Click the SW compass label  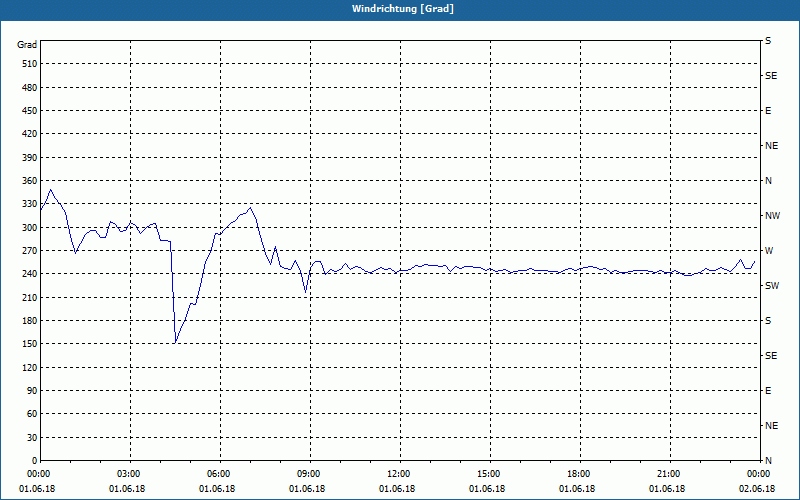[x=772, y=286]
